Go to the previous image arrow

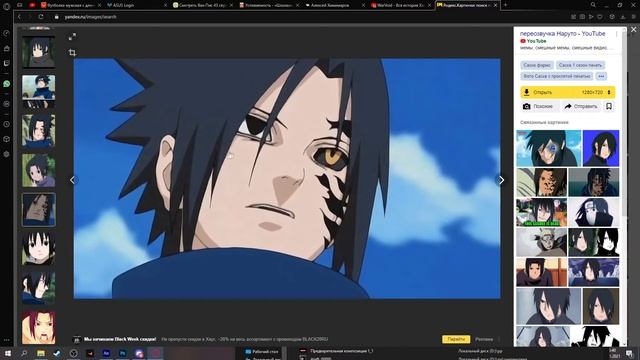[72, 180]
